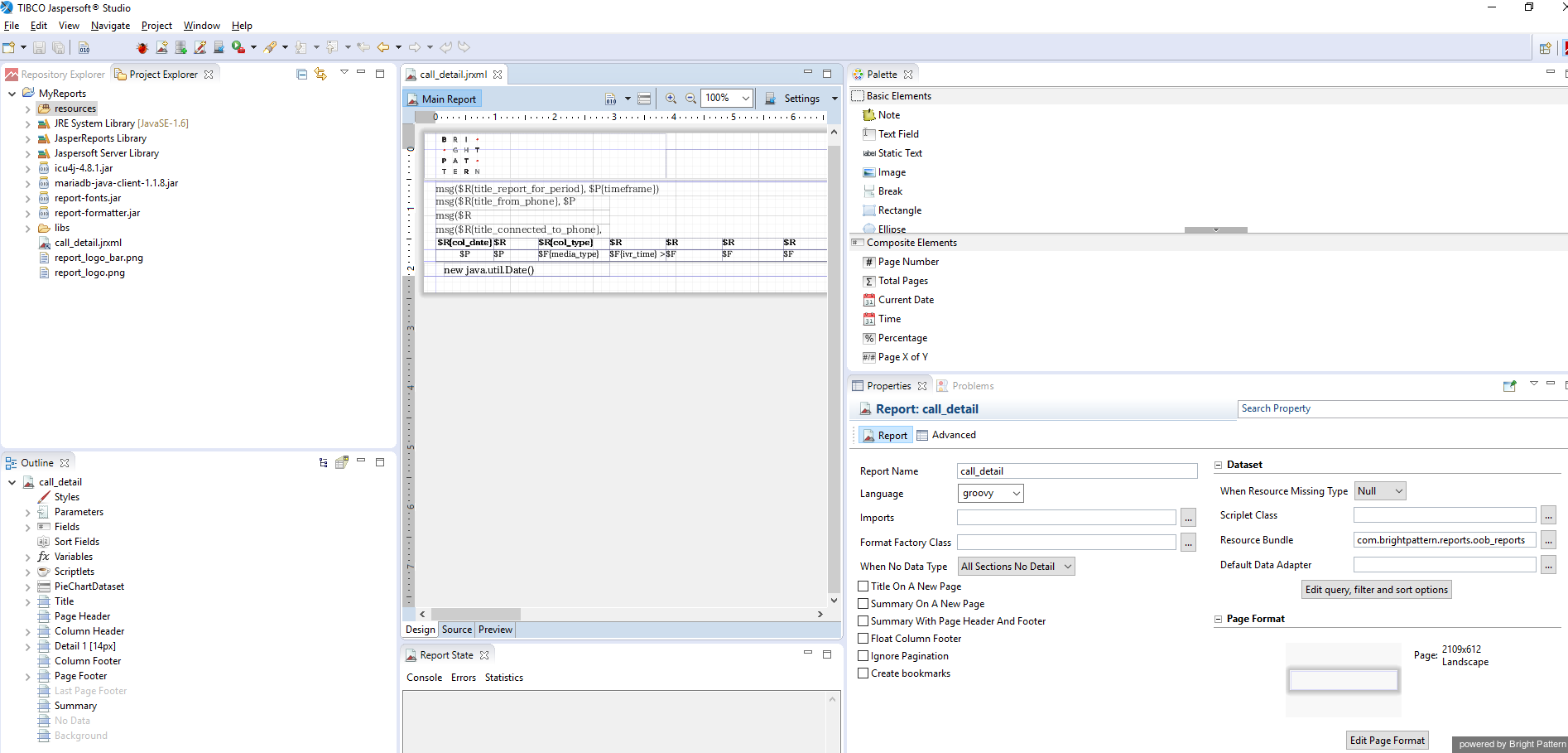Screen dimensions: 1568x753
Task: Open call_detail.jrxml in Project Explorer
Action: tap(81, 243)
